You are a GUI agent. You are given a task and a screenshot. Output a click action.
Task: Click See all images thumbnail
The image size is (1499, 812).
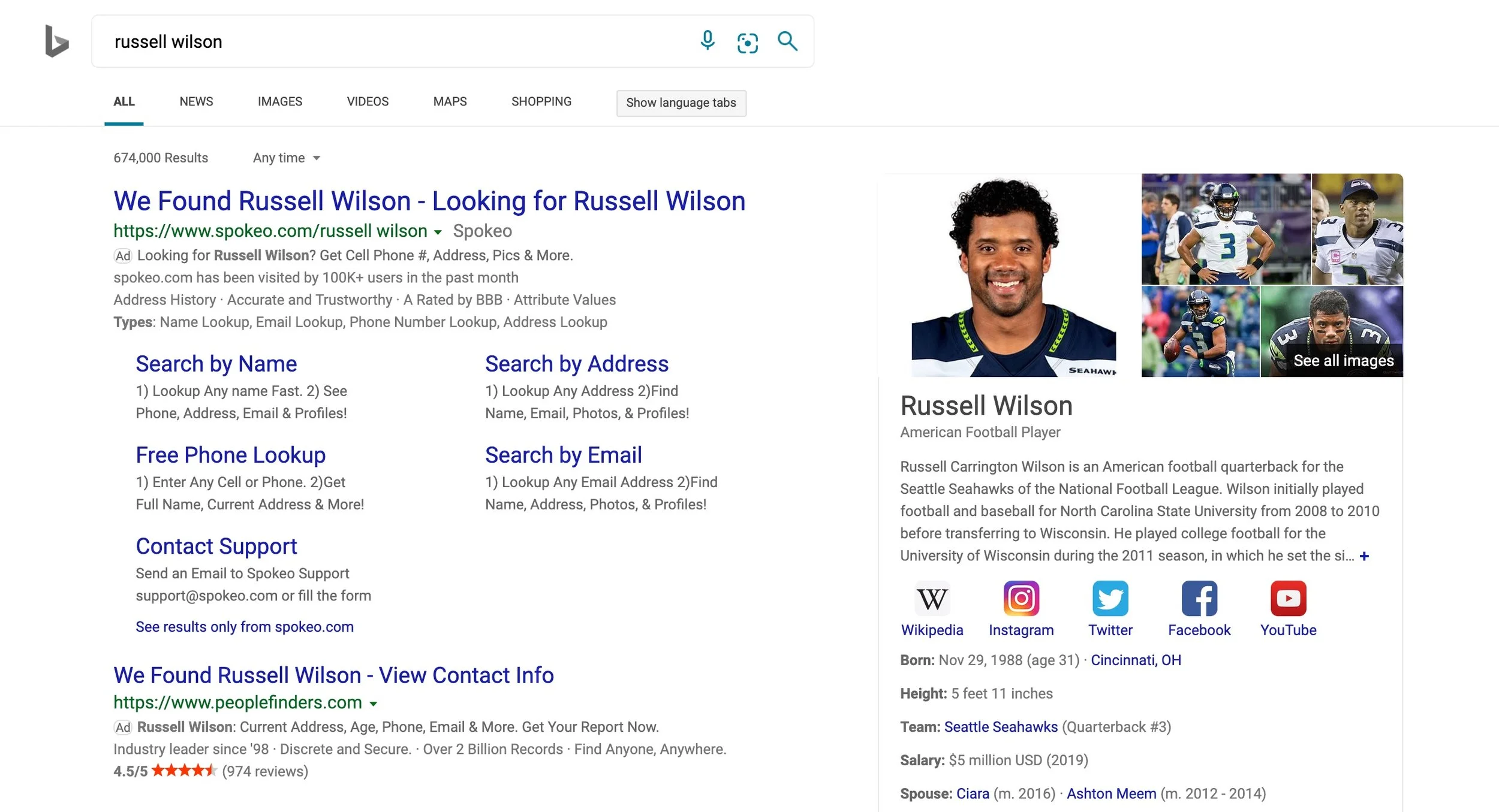pos(1343,361)
